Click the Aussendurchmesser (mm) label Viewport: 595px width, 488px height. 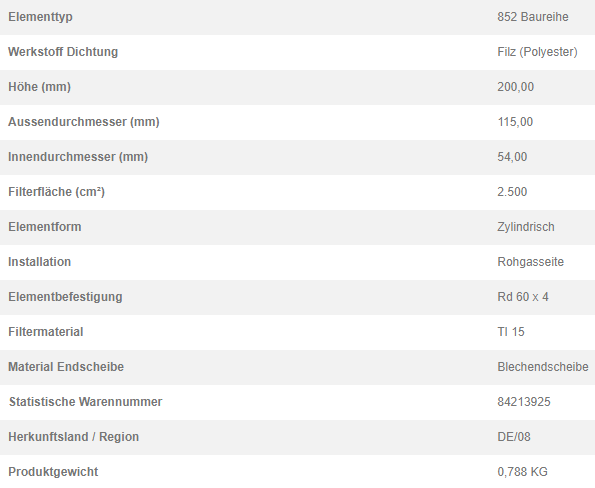click(84, 122)
